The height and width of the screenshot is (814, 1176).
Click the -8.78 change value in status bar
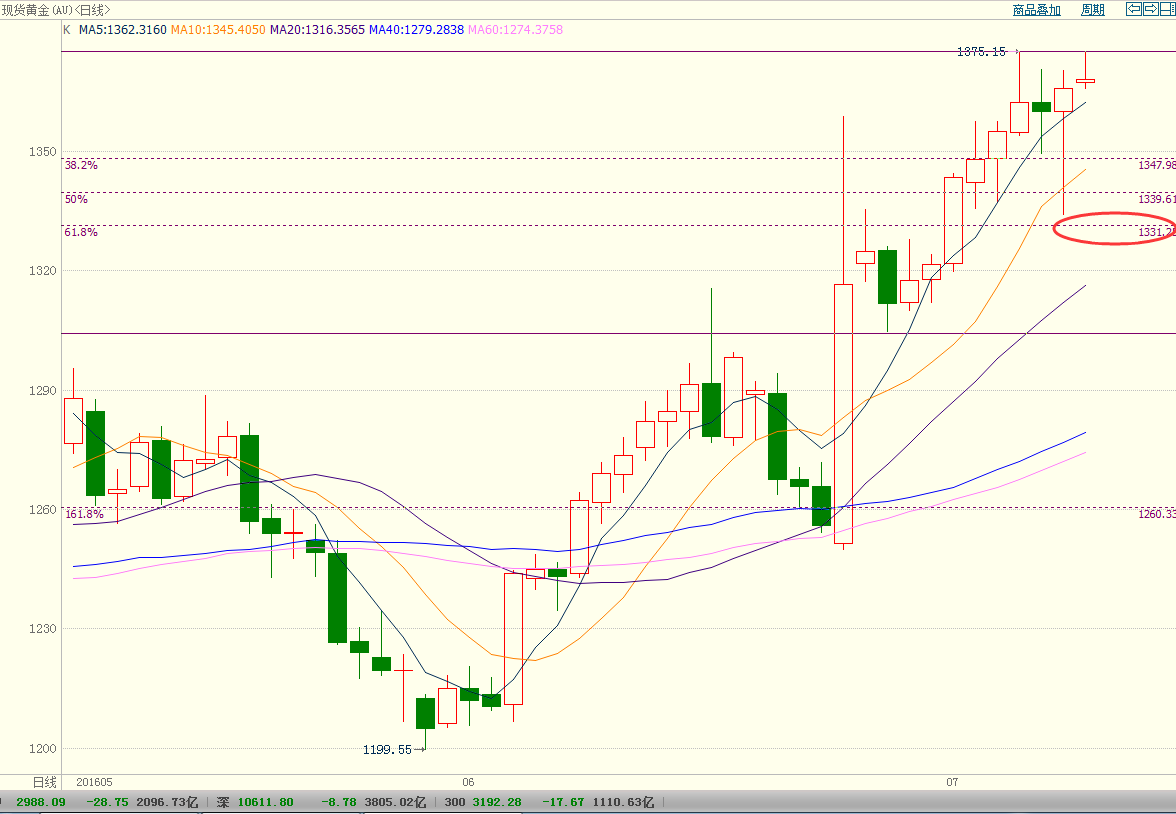click(339, 802)
